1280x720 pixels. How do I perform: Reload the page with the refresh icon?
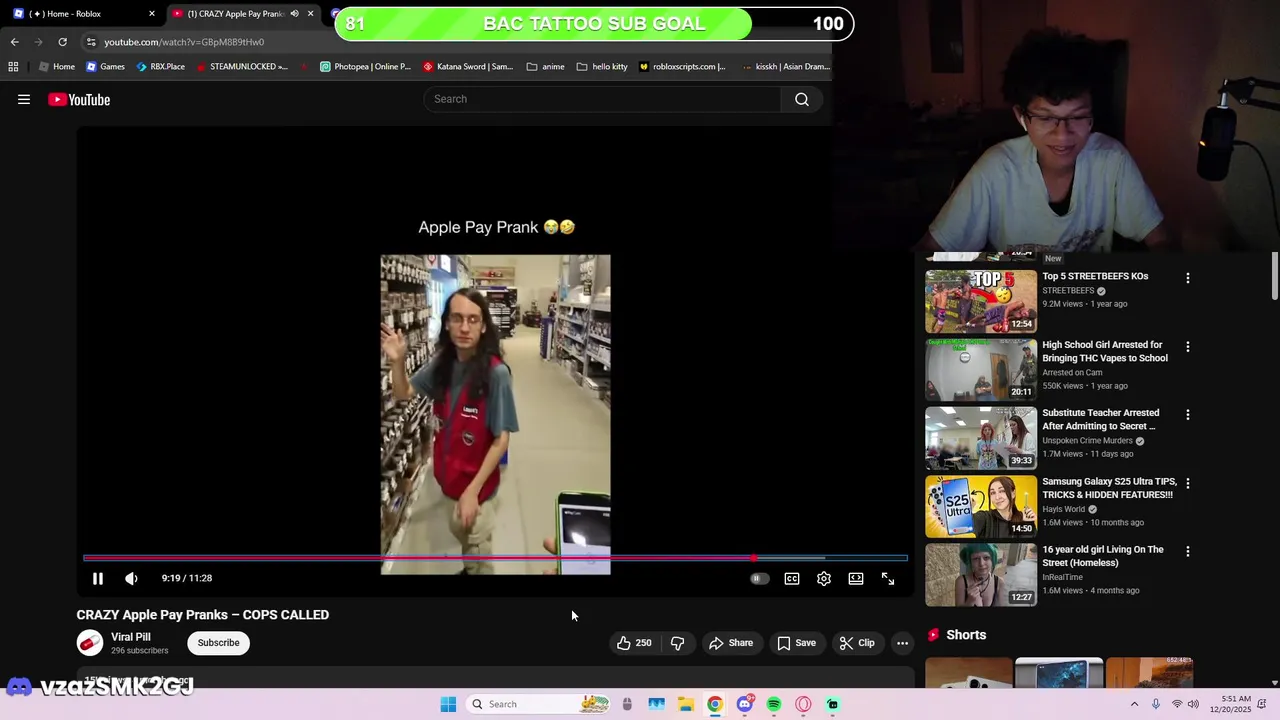point(62,42)
